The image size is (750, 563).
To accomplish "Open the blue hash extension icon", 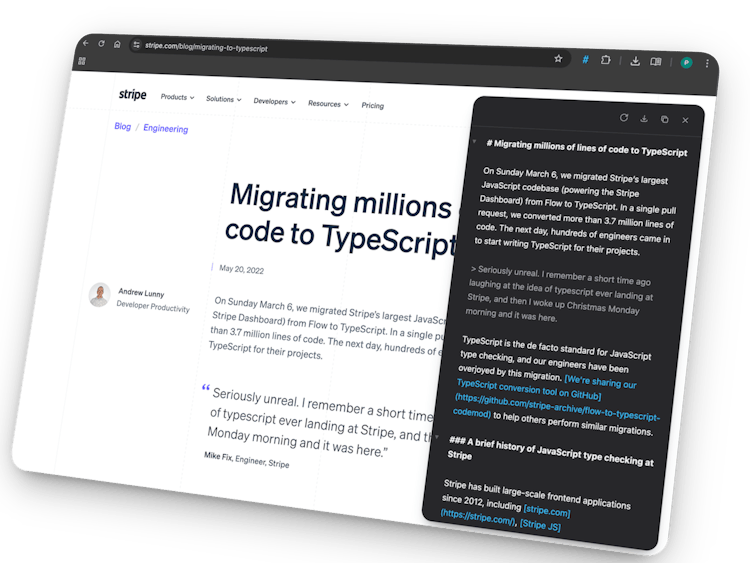I will 585,60.
